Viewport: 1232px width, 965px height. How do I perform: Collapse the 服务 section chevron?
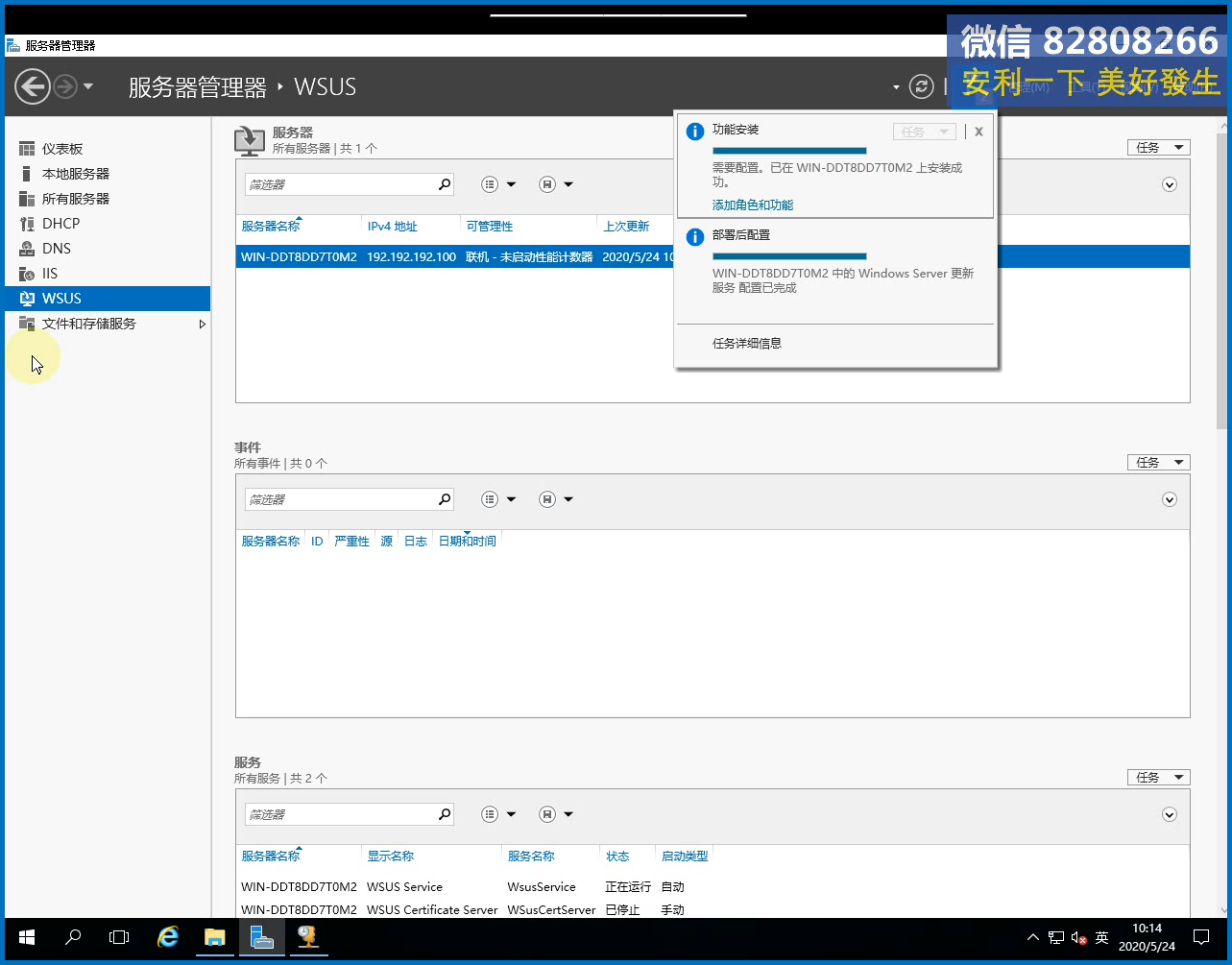(x=1170, y=814)
